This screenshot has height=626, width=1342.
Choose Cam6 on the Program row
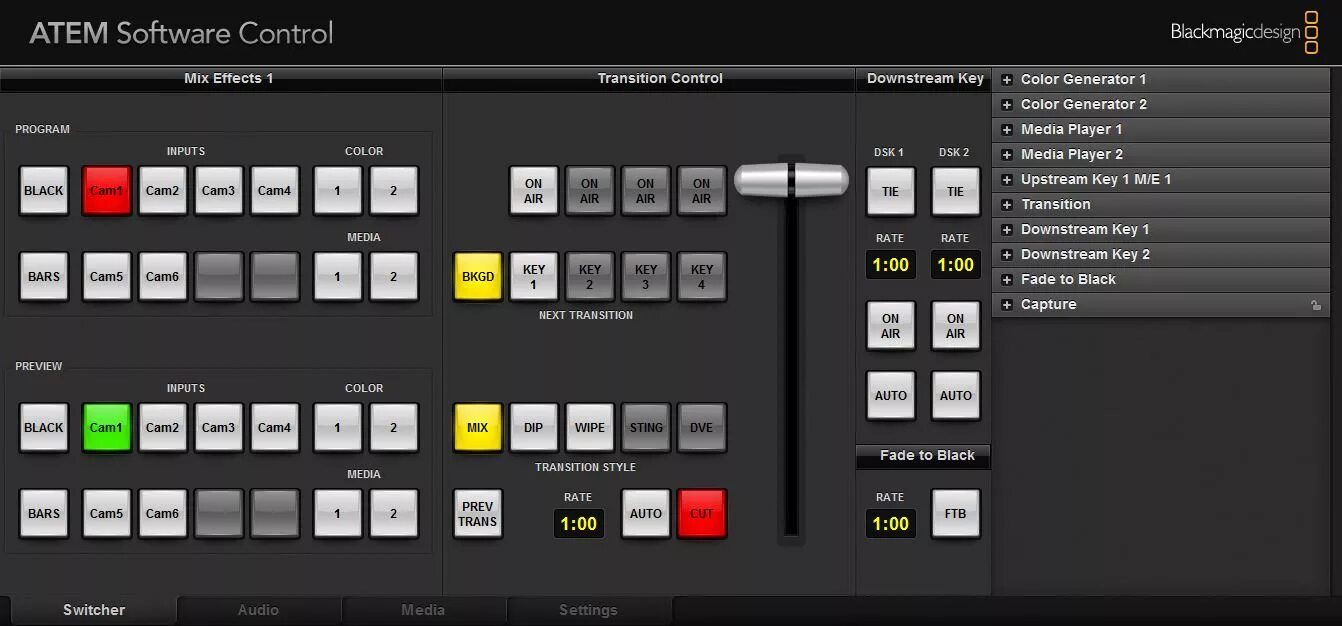pyautogui.click(x=162, y=276)
